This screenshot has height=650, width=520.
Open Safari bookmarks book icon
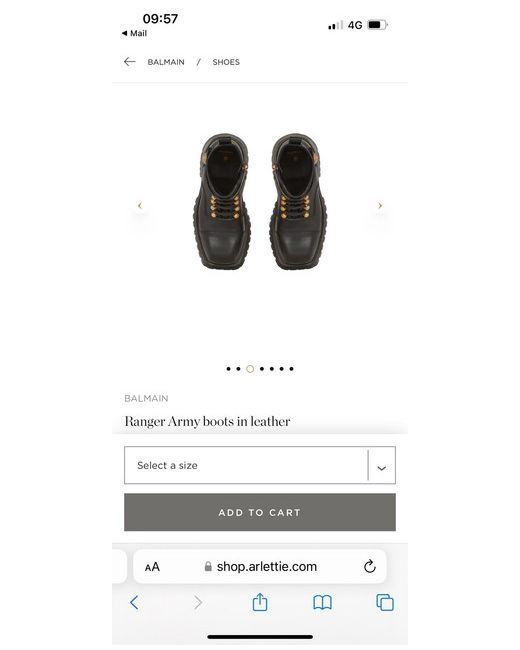pyautogui.click(x=322, y=603)
